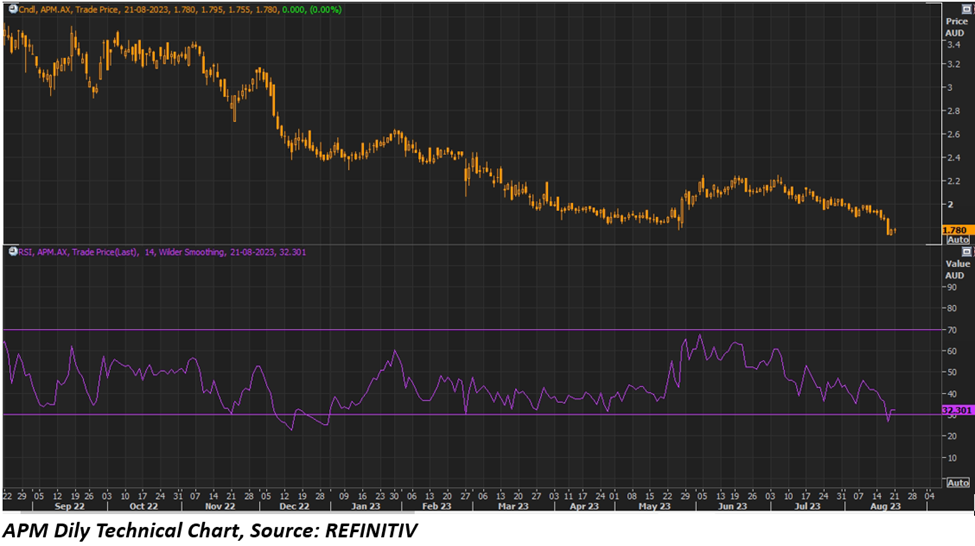975x546 pixels.
Task: Click the clock icon beside the RSI legend
Action: (7, 252)
